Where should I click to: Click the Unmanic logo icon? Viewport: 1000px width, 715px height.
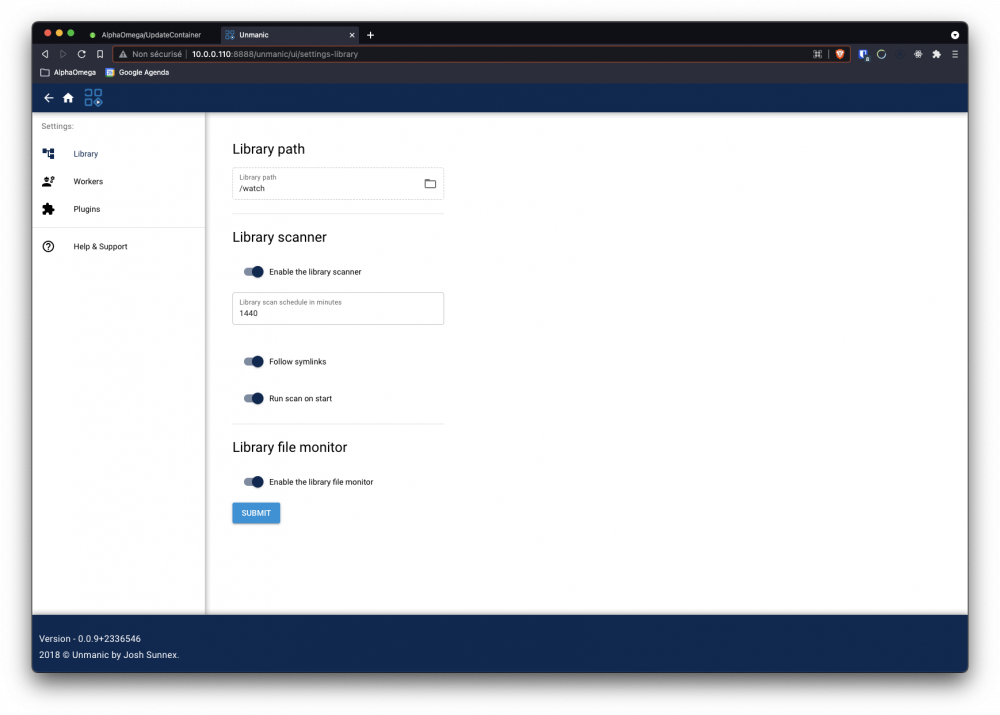93,98
